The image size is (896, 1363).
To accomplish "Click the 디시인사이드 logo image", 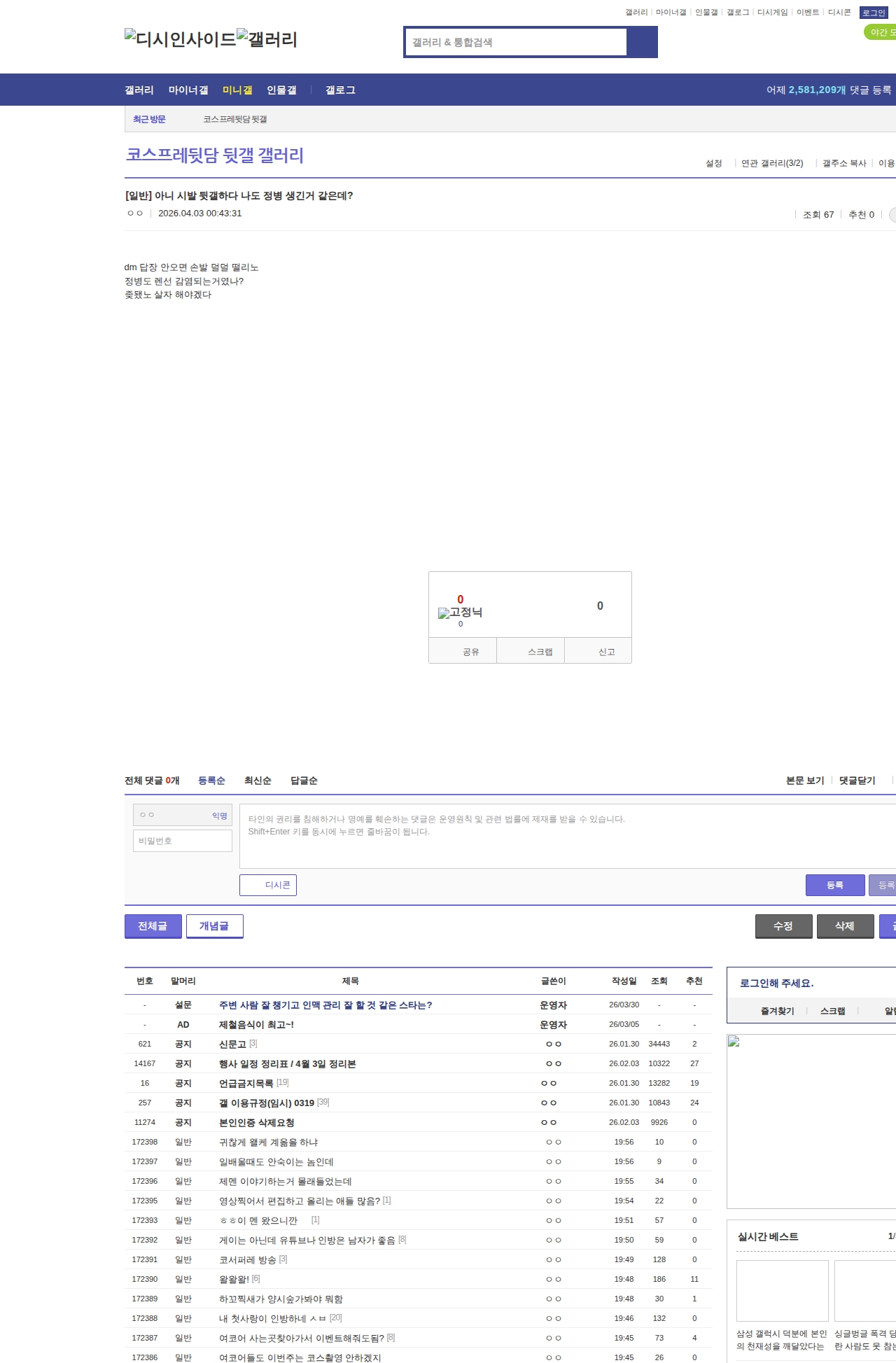I will 181,39.
